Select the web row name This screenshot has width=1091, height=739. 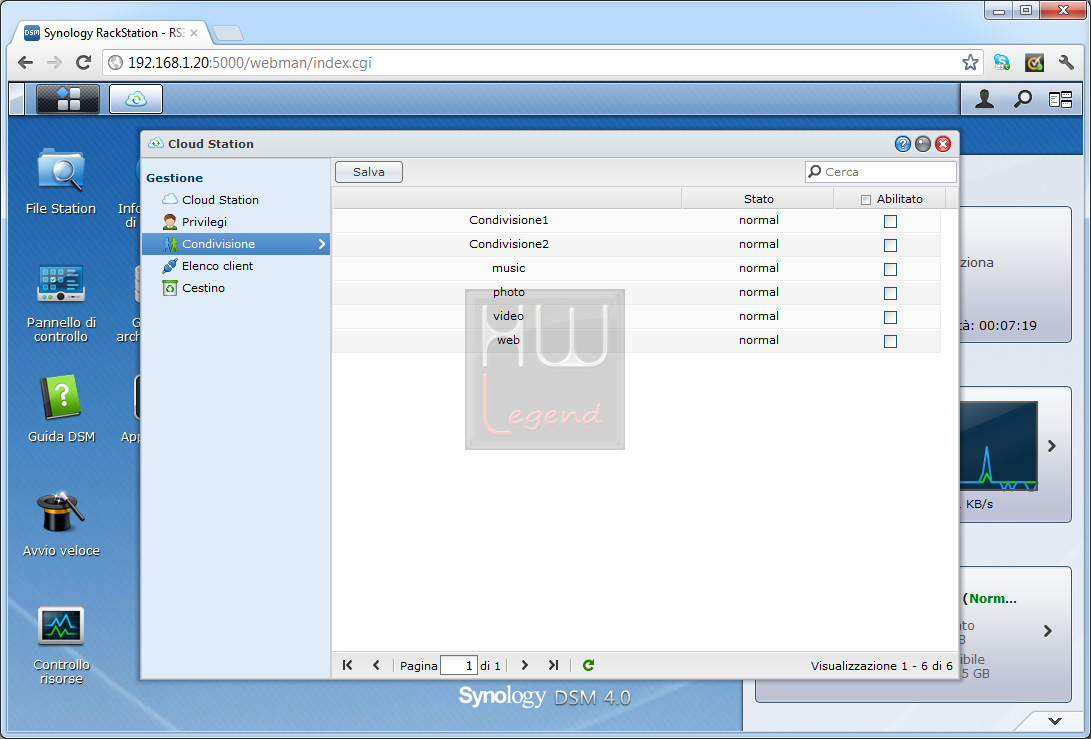tap(509, 340)
